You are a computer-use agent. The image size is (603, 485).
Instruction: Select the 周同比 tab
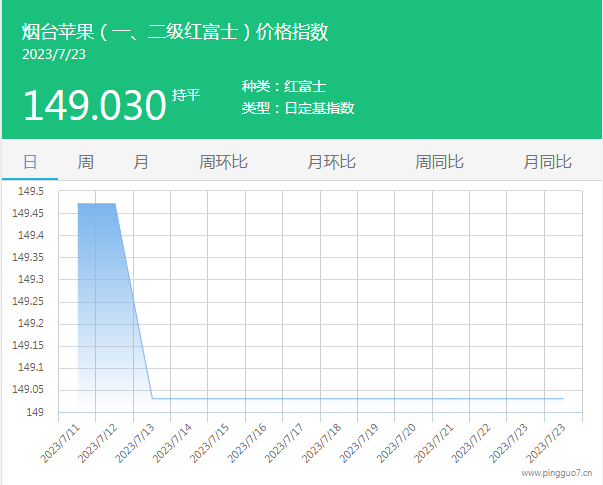[x=440, y=162]
